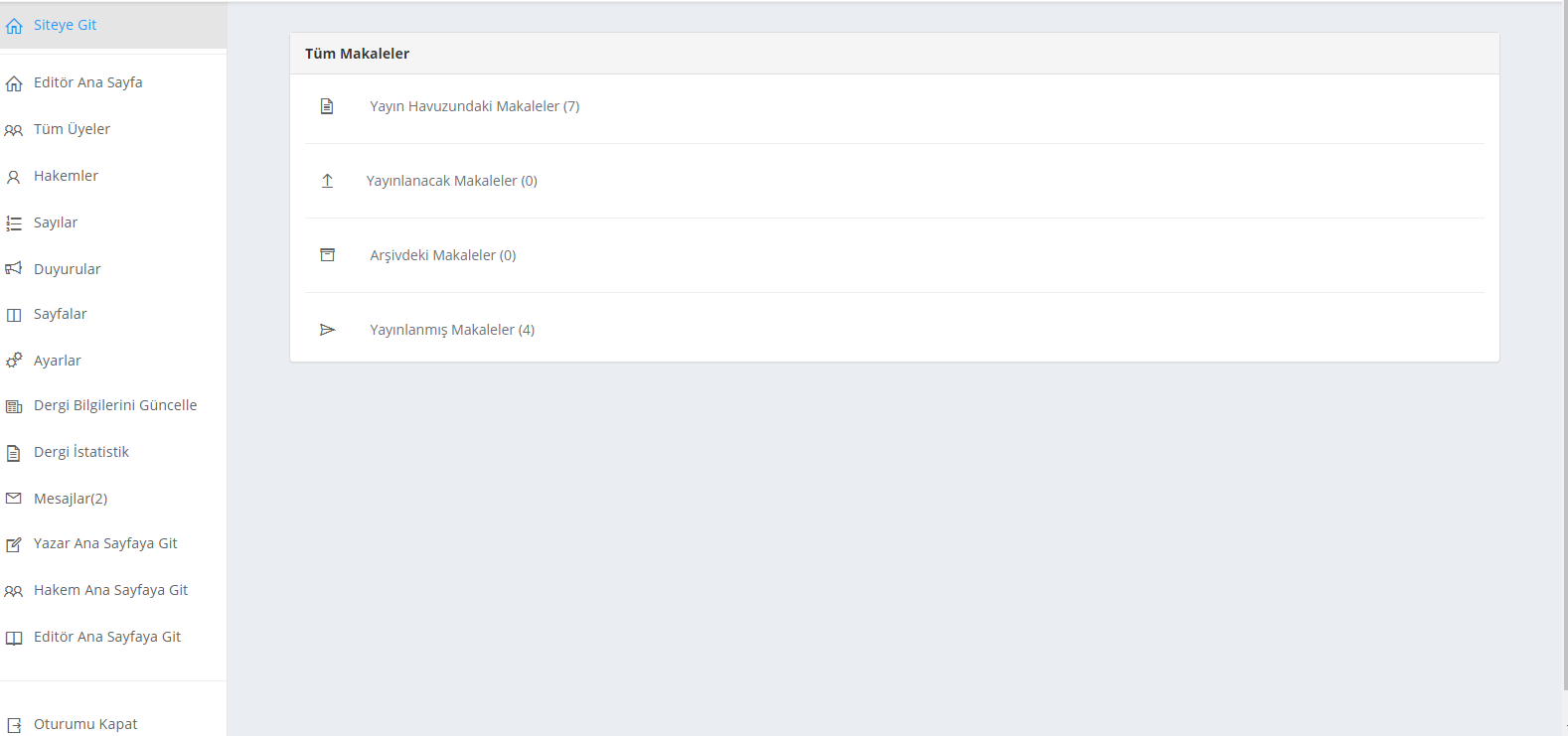
Task: Click the logout icon beside Oturumu Kapat
Action: point(14,725)
